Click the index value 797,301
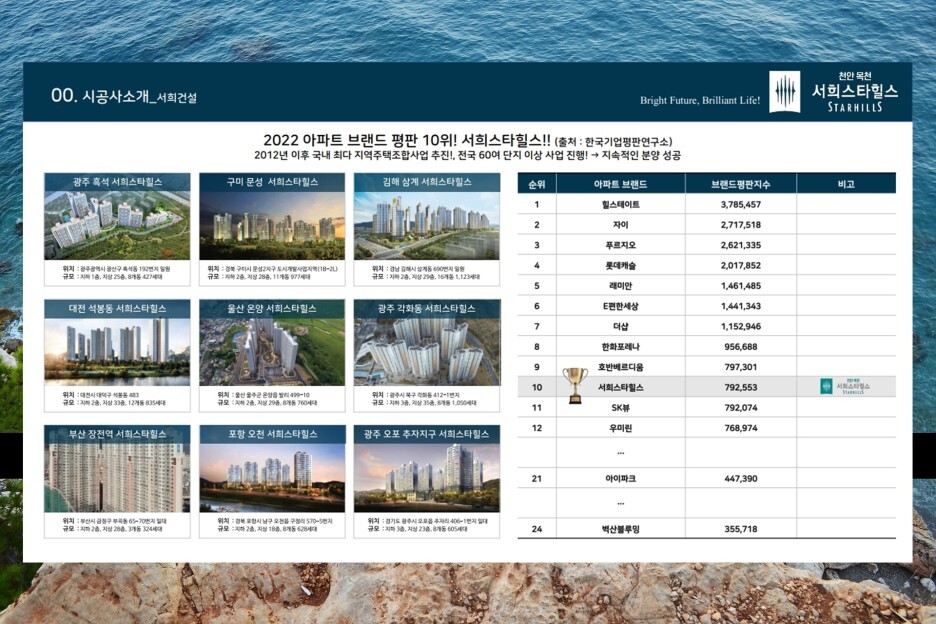936x624 pixels. (740, 367)
